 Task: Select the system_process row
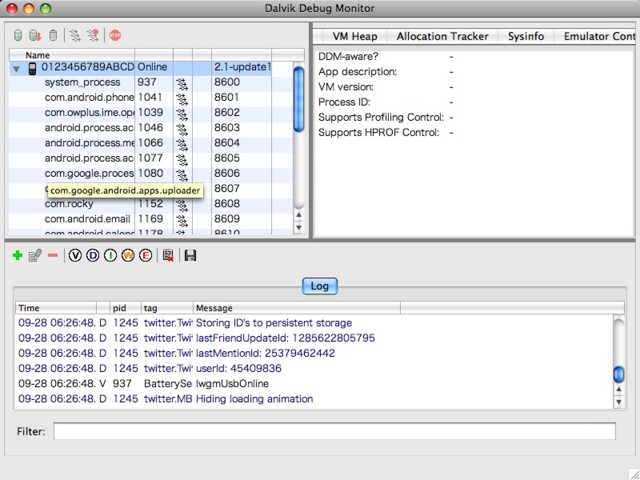pyautogui.click(x=150, y=82)
